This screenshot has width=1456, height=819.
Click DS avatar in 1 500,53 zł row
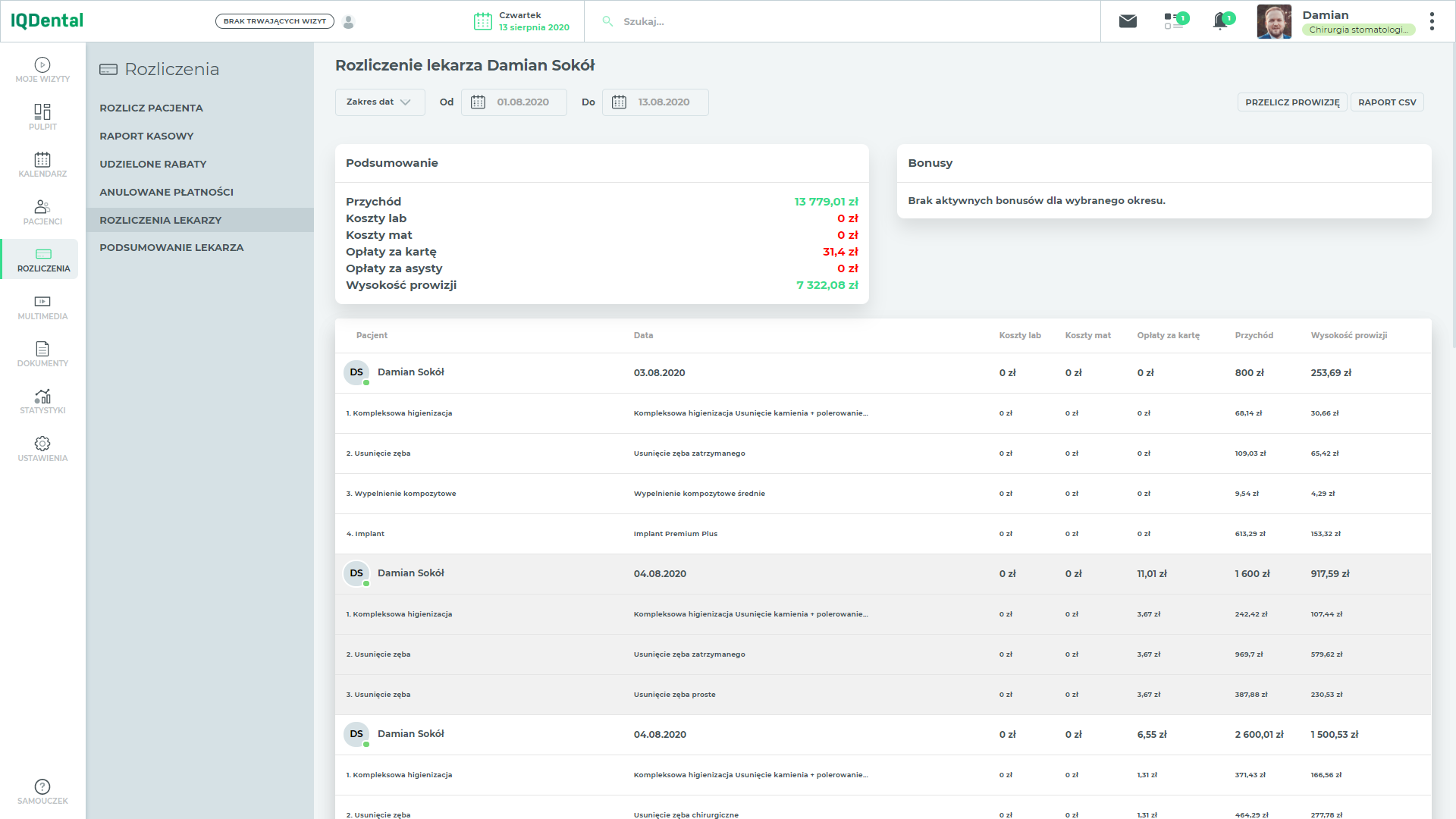tap(356, 734)
